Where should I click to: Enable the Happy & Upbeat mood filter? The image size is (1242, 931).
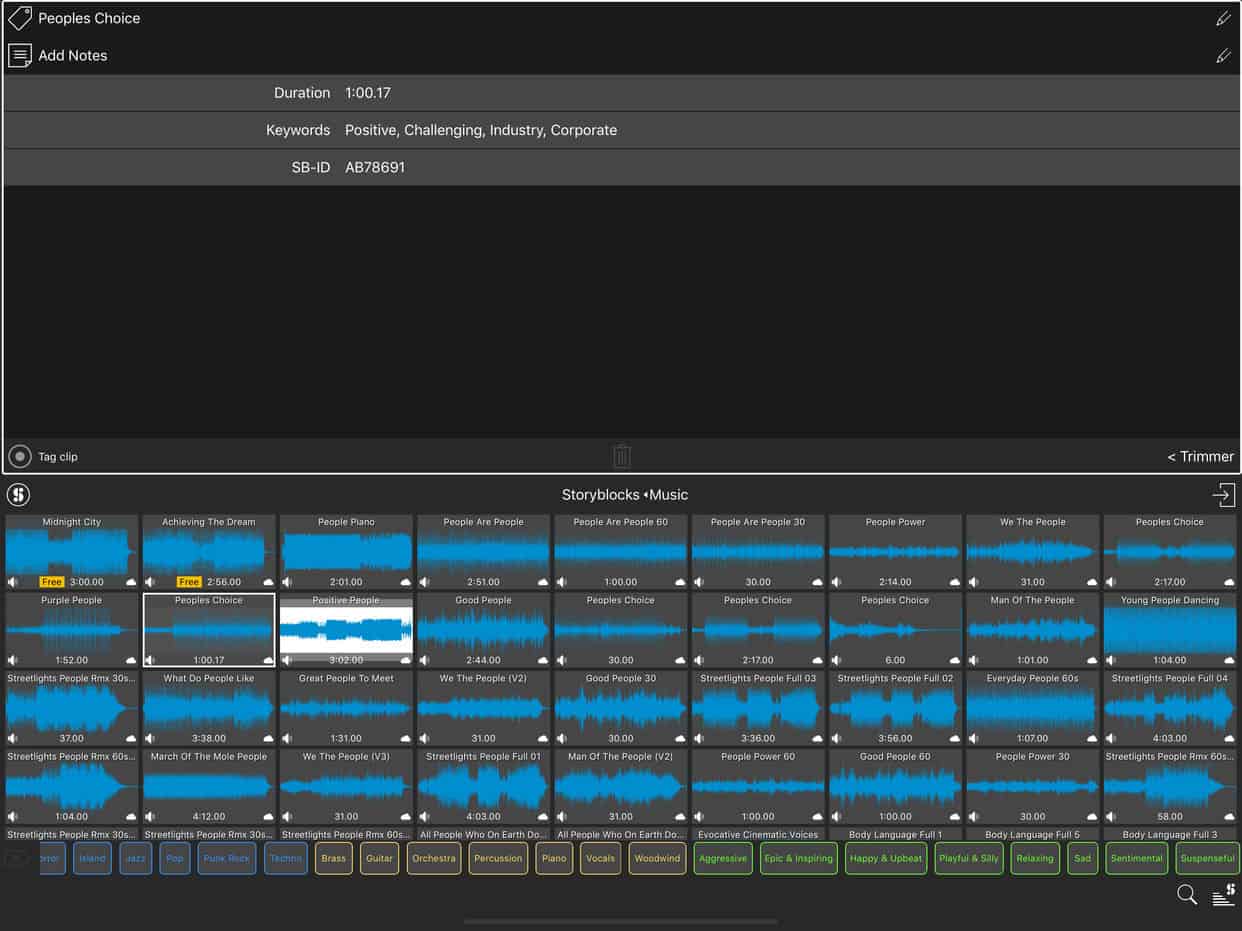point(886,858)
